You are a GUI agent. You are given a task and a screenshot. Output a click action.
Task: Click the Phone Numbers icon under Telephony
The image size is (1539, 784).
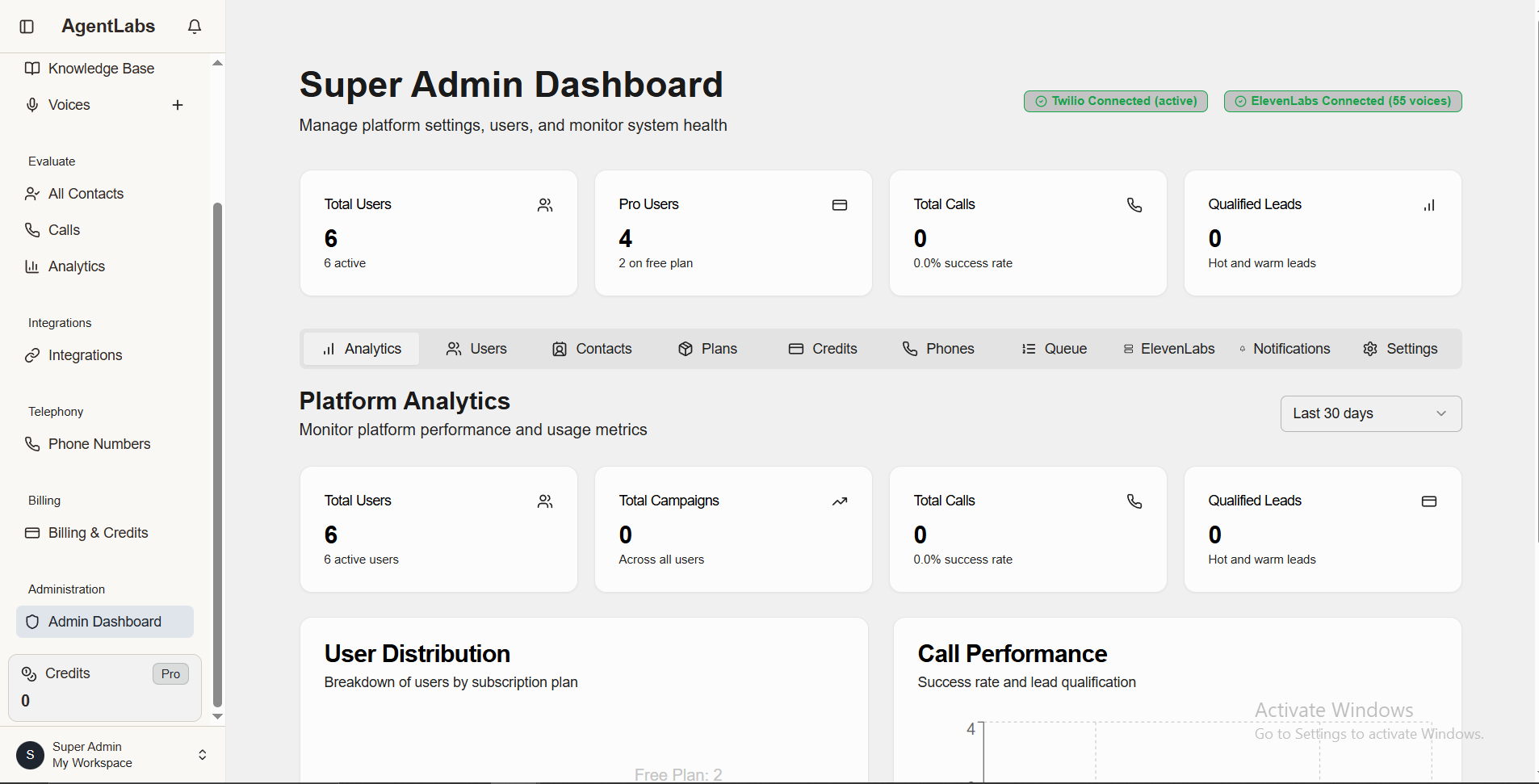31,443
